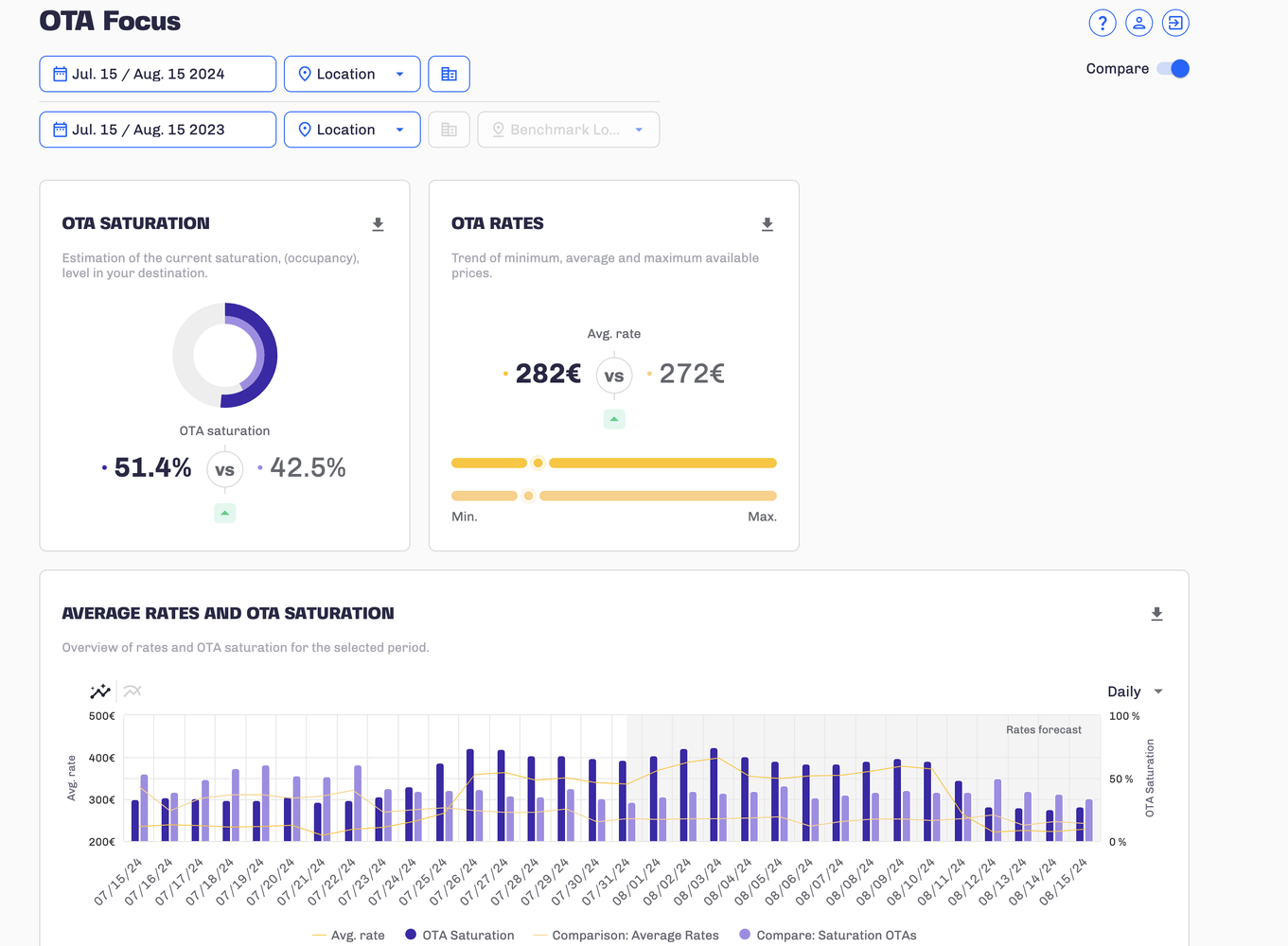The width and height of the screenshot is (1288, 946).
Task: Turn off the Compare toggle
Action: (x=1173, y=69)
